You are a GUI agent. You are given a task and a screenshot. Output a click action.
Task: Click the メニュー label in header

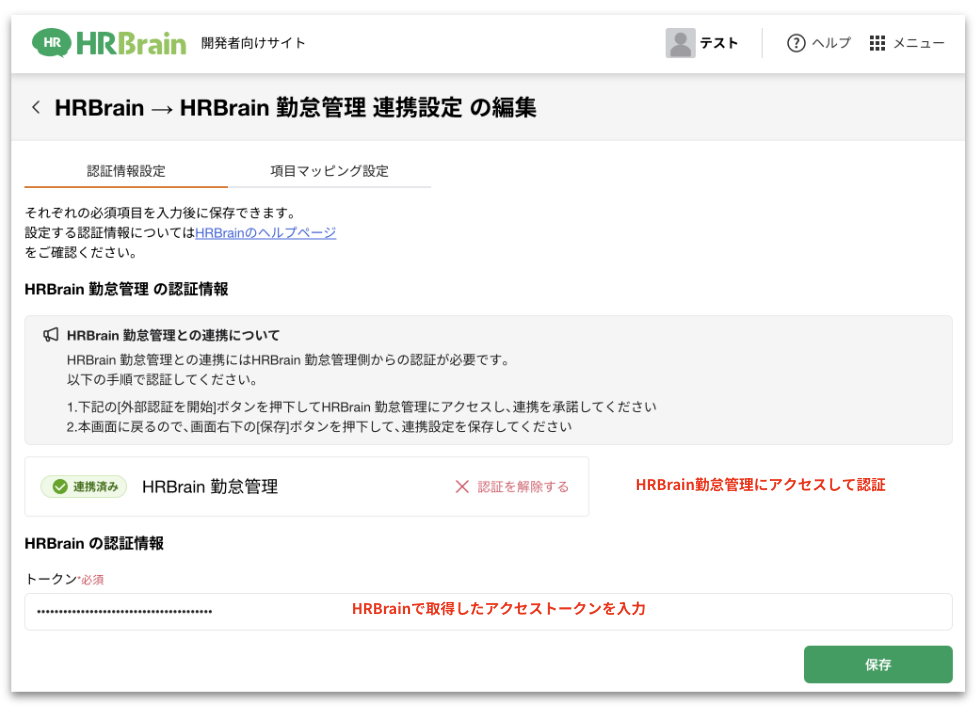coord(918,43)
